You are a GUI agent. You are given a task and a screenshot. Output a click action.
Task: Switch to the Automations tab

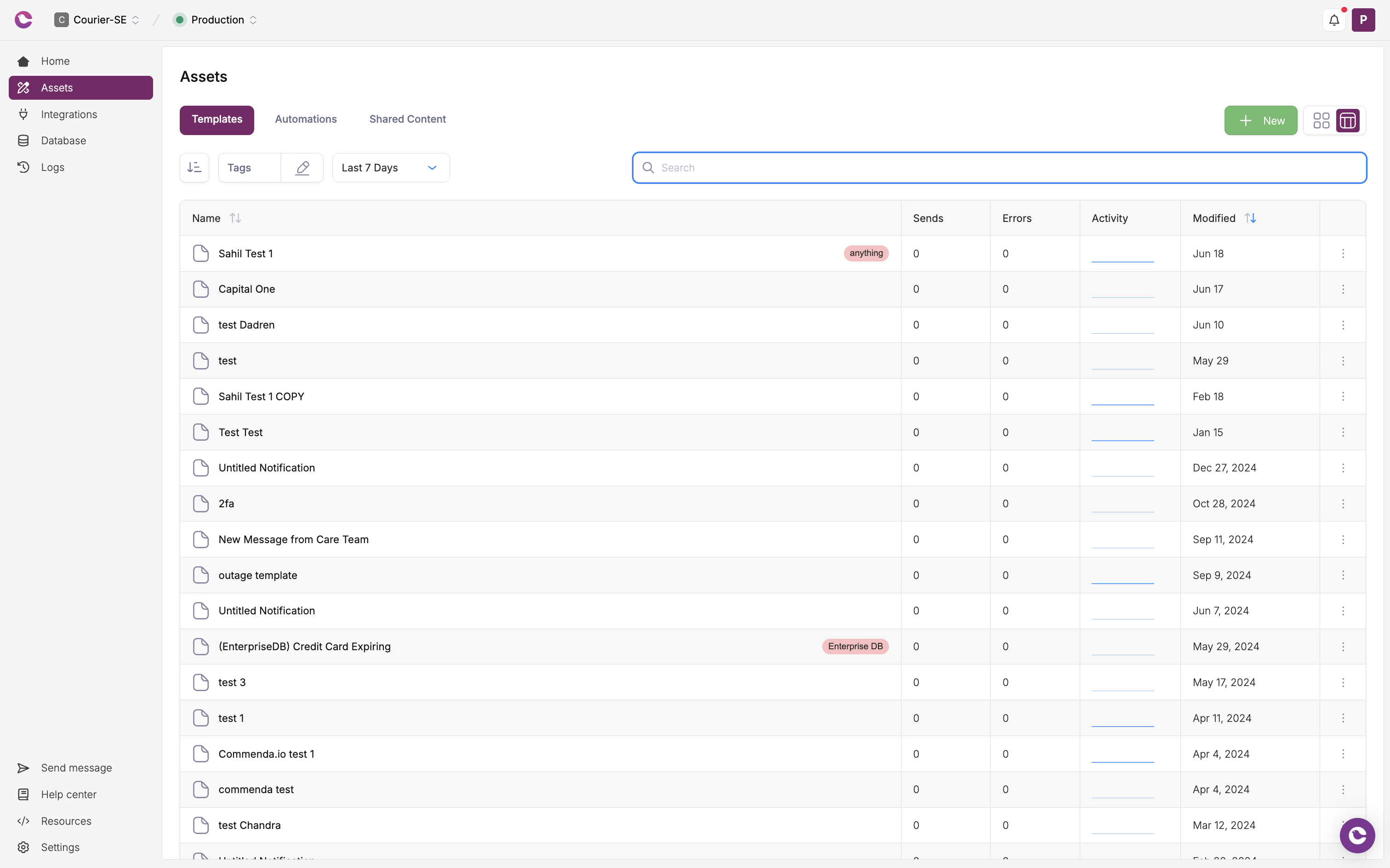pos(306,119)
